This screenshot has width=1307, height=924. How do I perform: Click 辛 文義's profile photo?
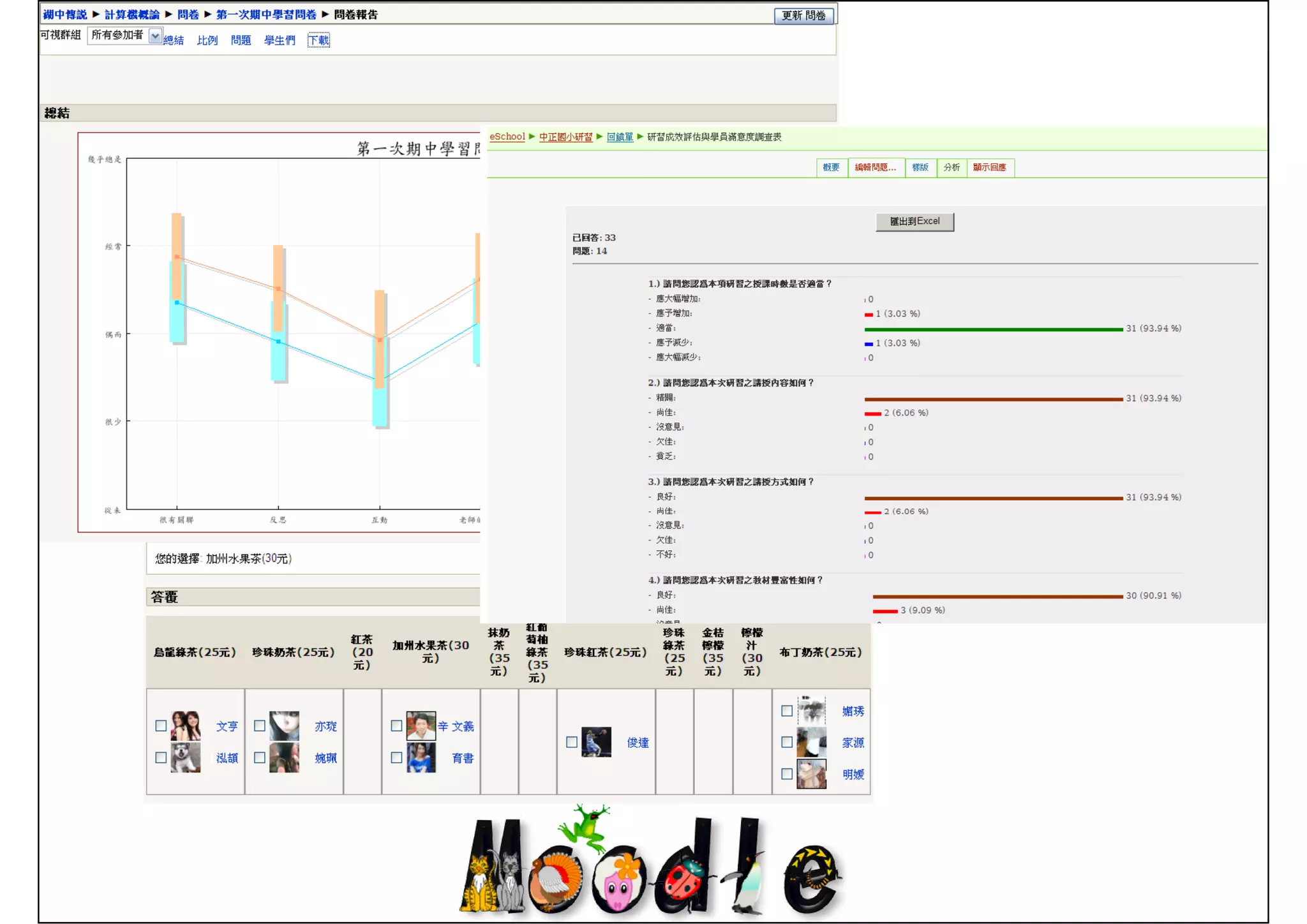pyautogui.click(x=421, y=726)
